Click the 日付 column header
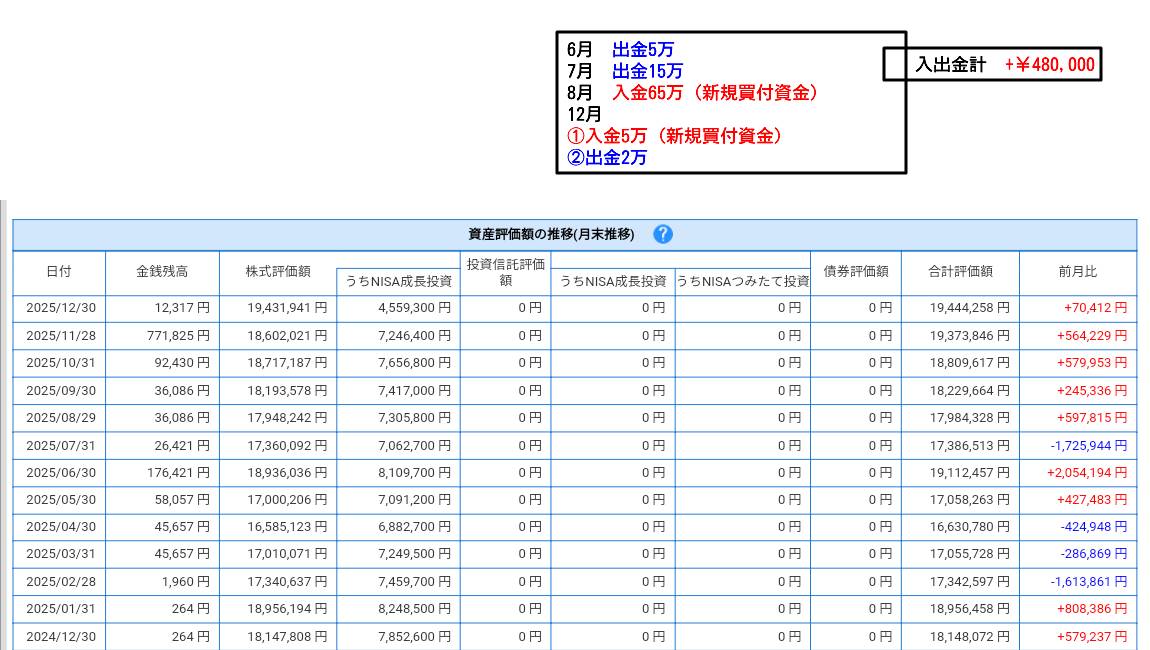This screenshot has width=1150, height=650. pos(59,272)
